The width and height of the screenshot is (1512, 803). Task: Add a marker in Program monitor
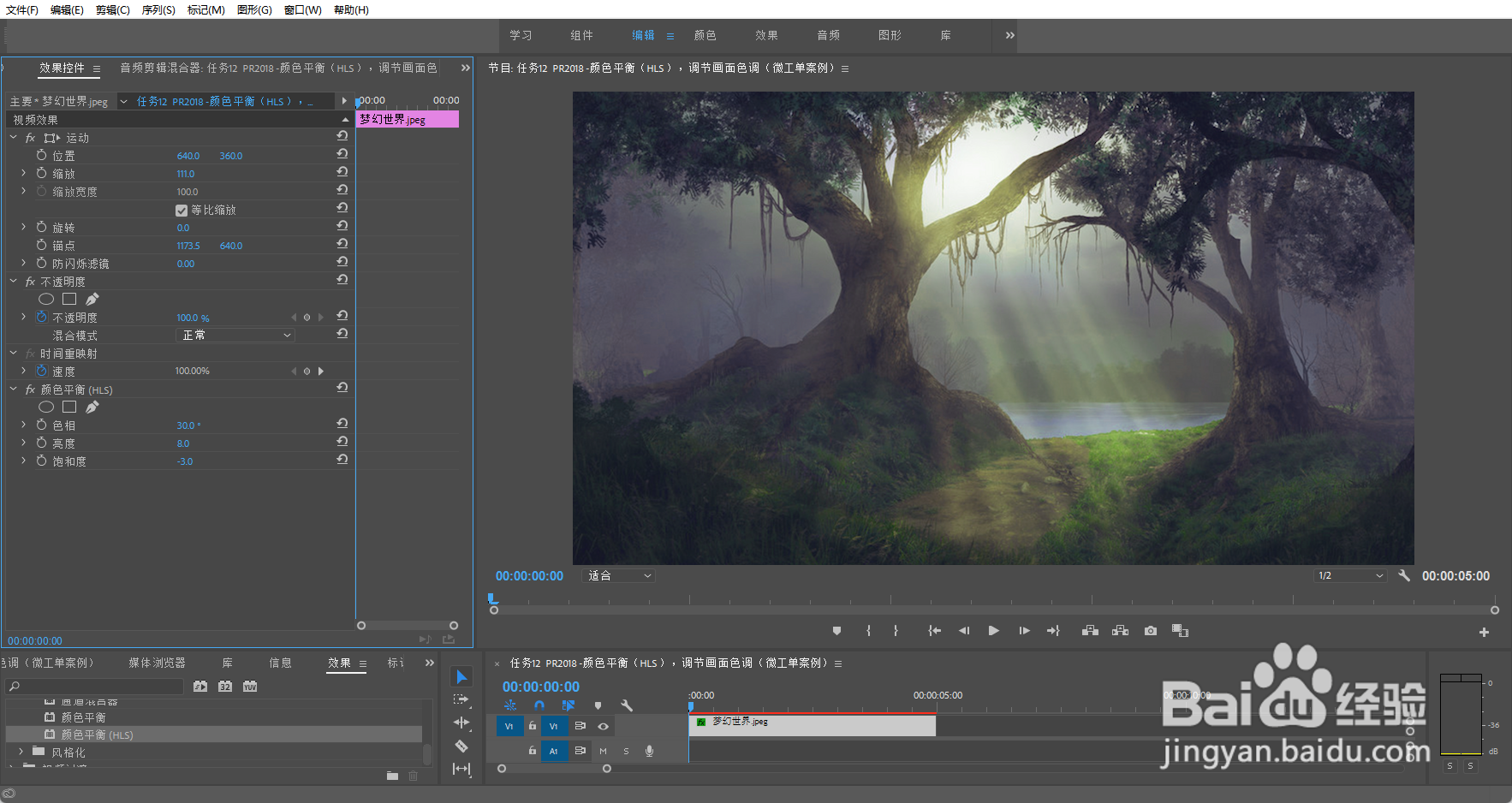pyautogui.click(x=836, y=631)
